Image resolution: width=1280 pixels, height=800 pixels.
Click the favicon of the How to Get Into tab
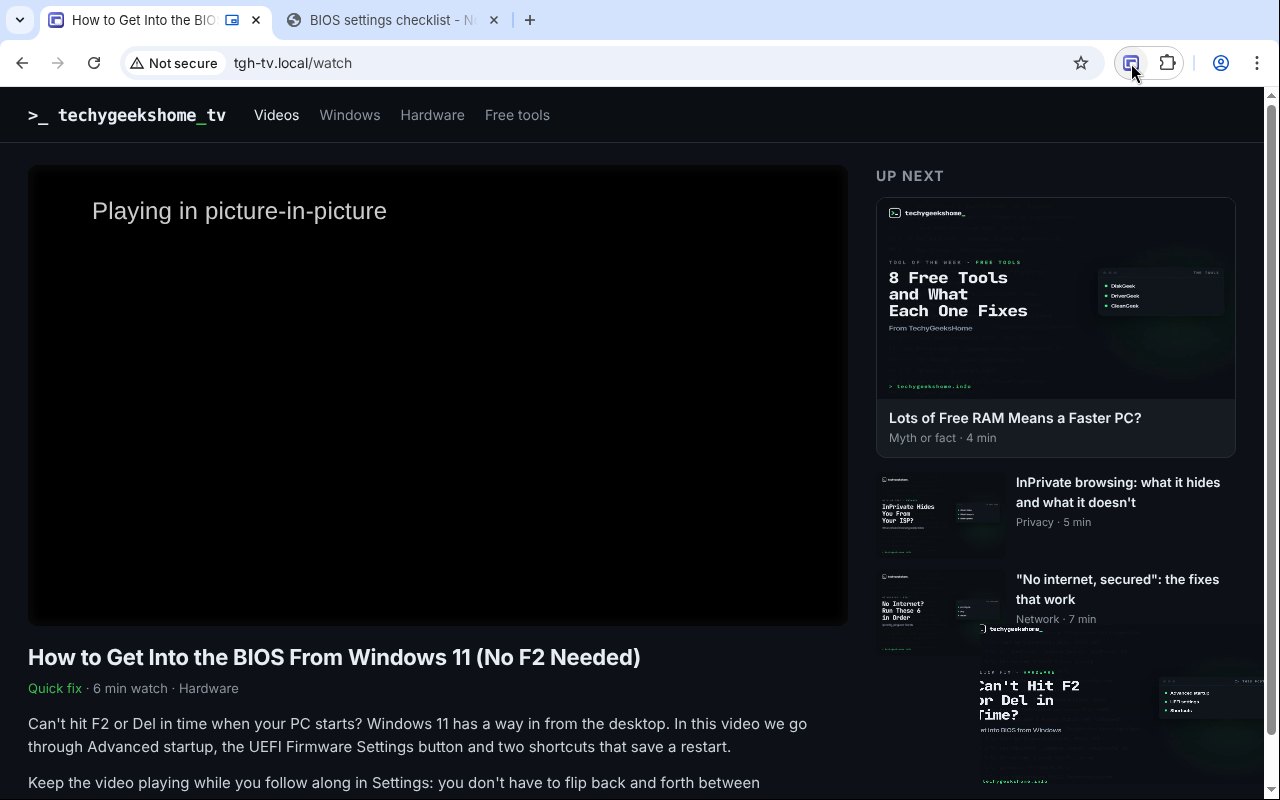tap(56, 20)
